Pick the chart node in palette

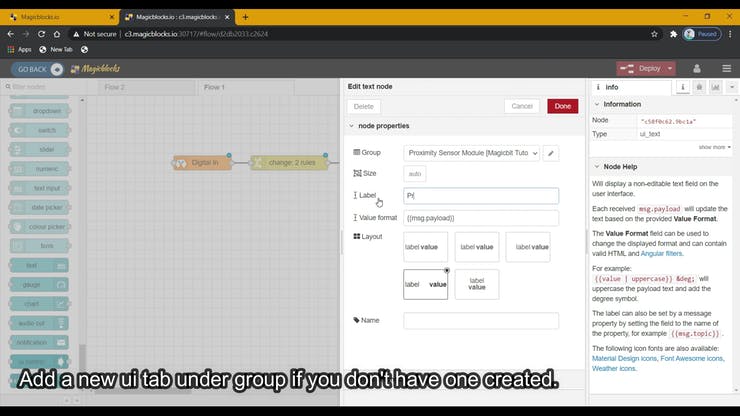pyautogui.click(x=40, y=304)
